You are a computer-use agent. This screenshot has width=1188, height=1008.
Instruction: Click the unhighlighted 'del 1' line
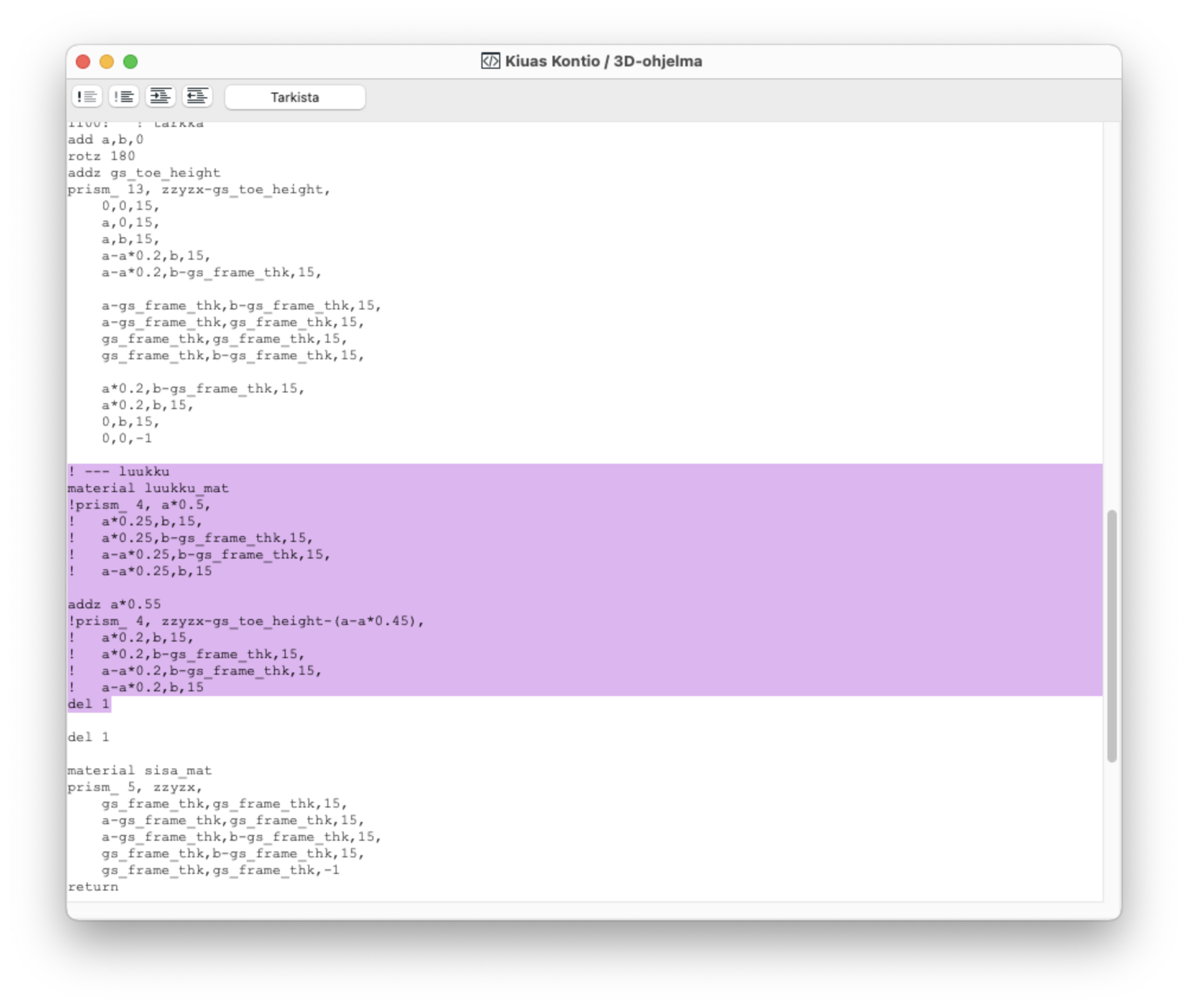click(89, 737)
